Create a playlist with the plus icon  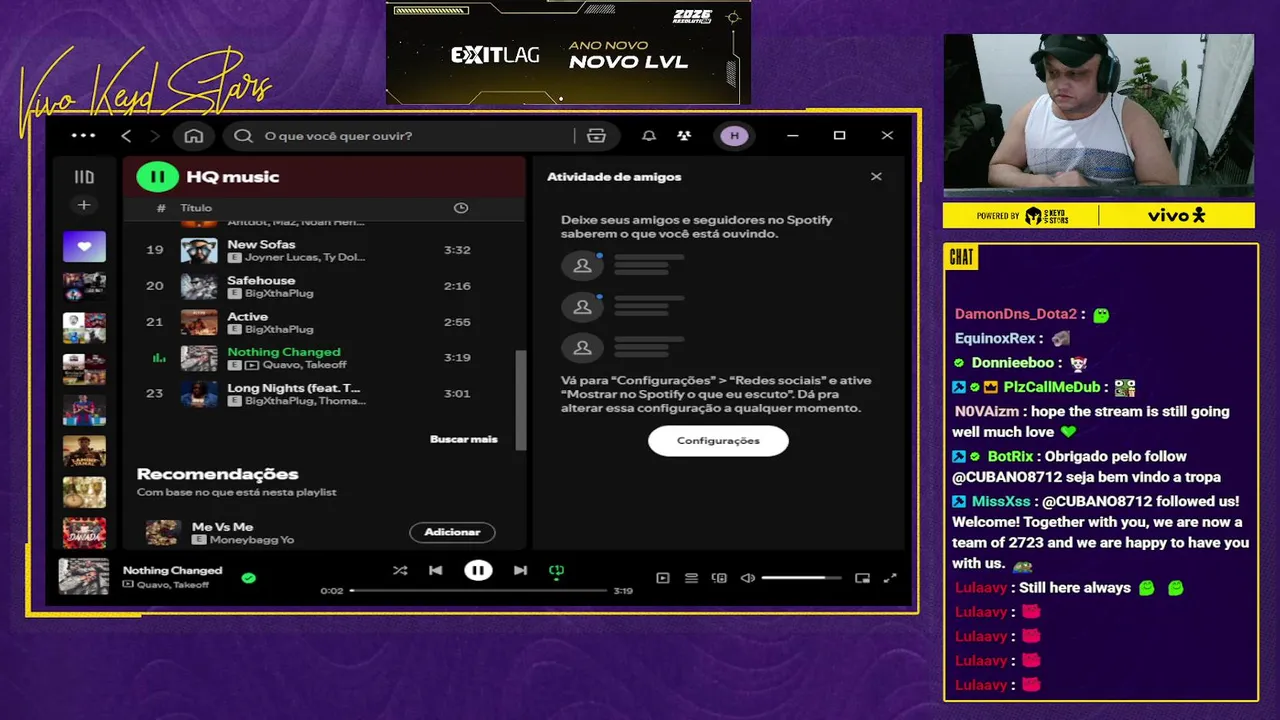(x=84, y=205)
